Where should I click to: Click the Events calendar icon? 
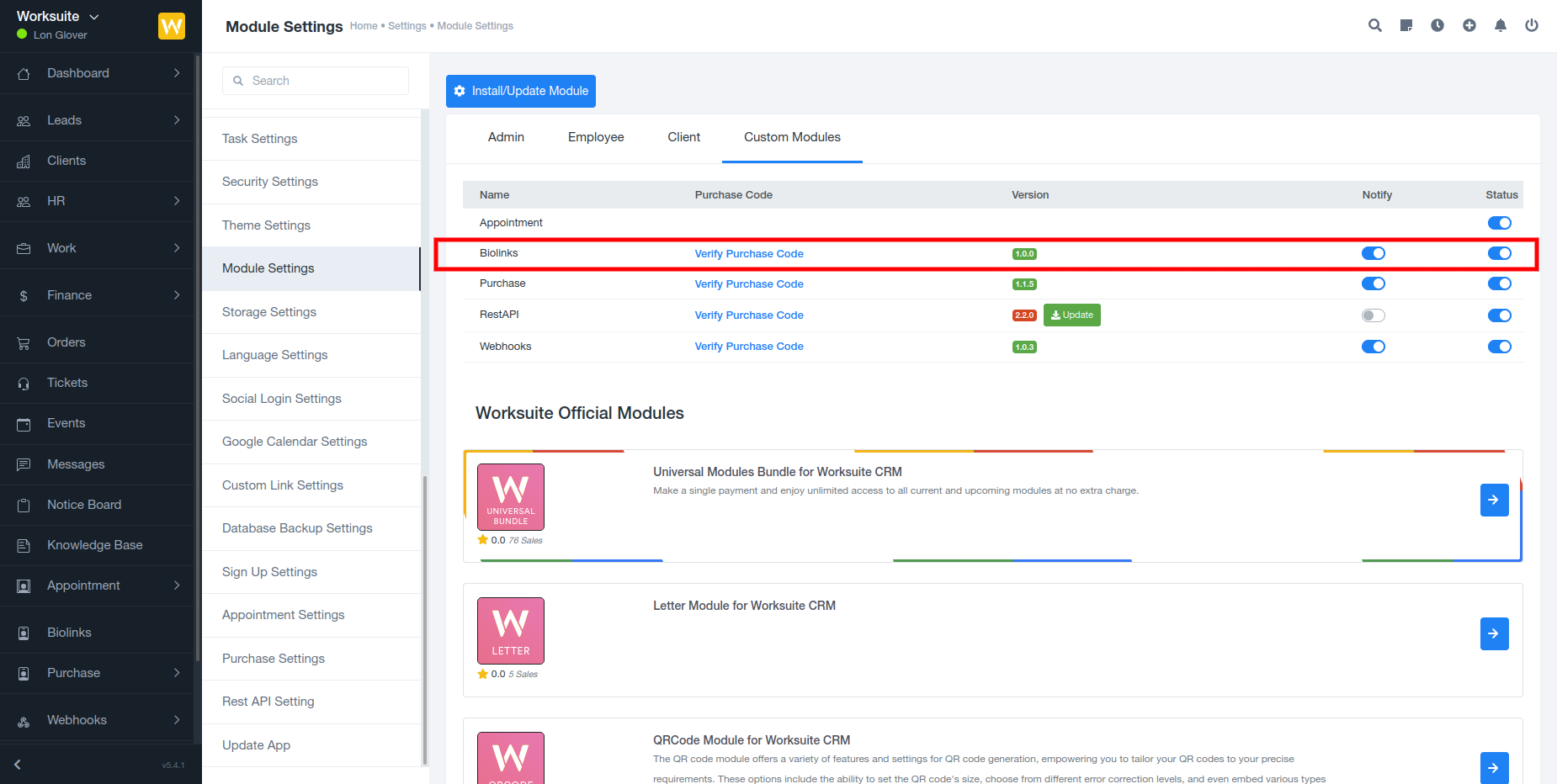pyautogui.click(x=24, y=423)
